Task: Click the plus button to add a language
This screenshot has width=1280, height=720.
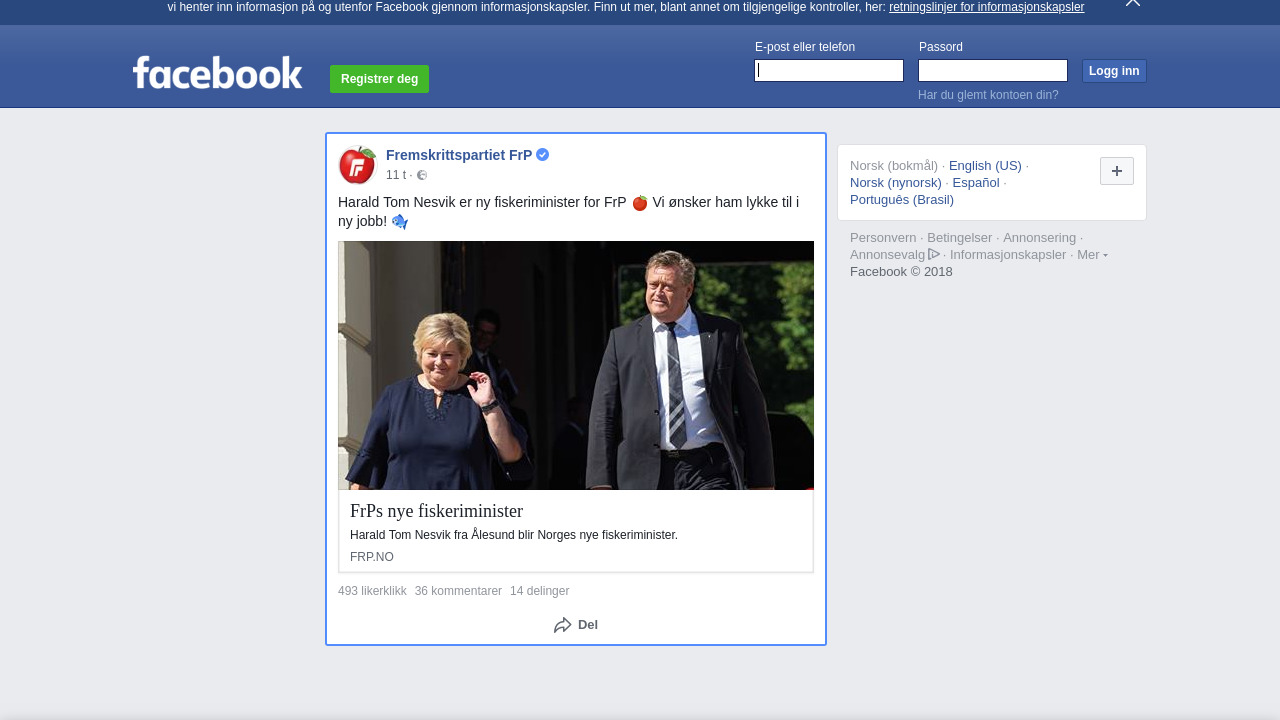Action: [x=1117, y=171]
